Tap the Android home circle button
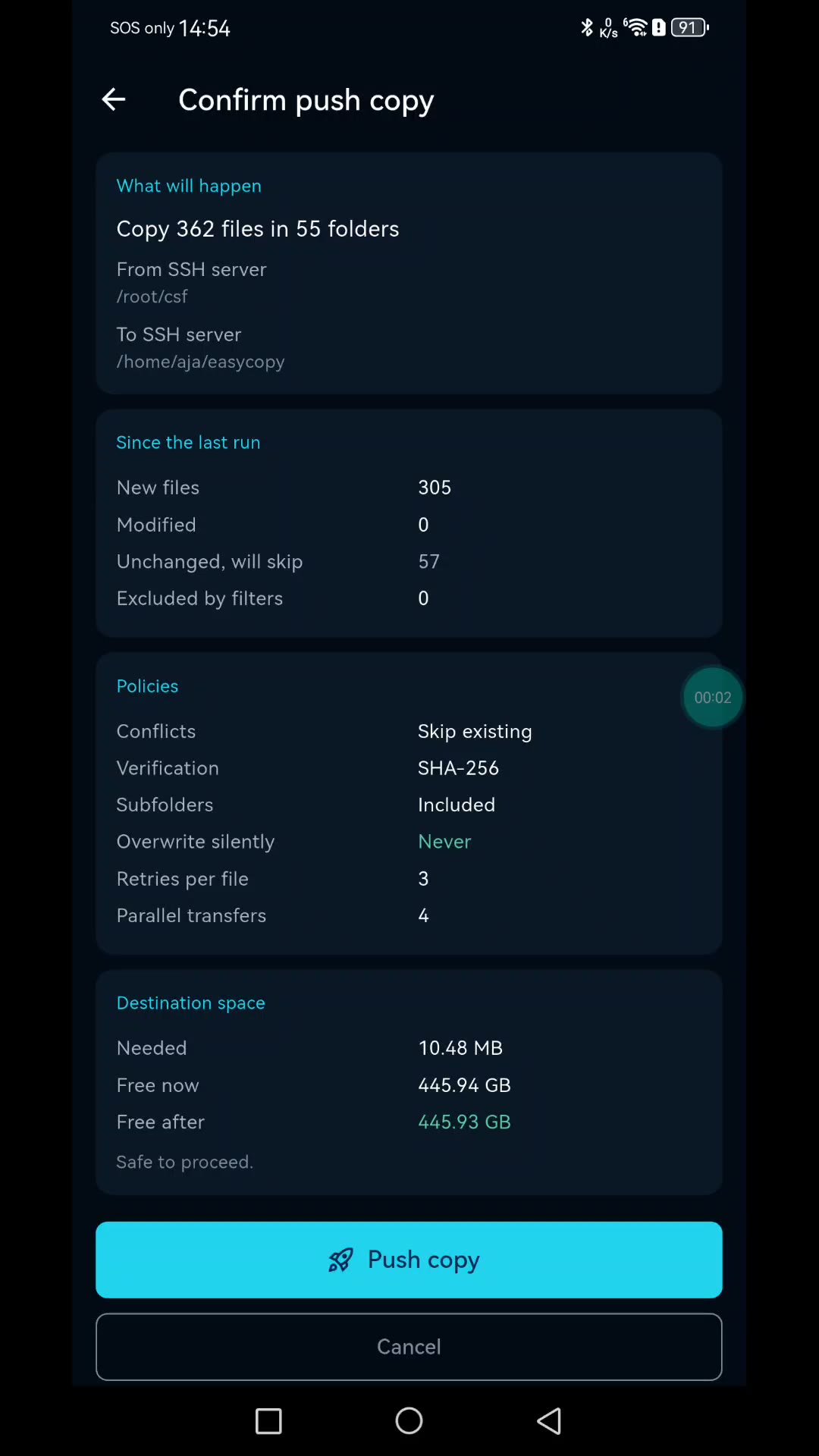Screen dimensions: 819x1456 [409, 1421]
